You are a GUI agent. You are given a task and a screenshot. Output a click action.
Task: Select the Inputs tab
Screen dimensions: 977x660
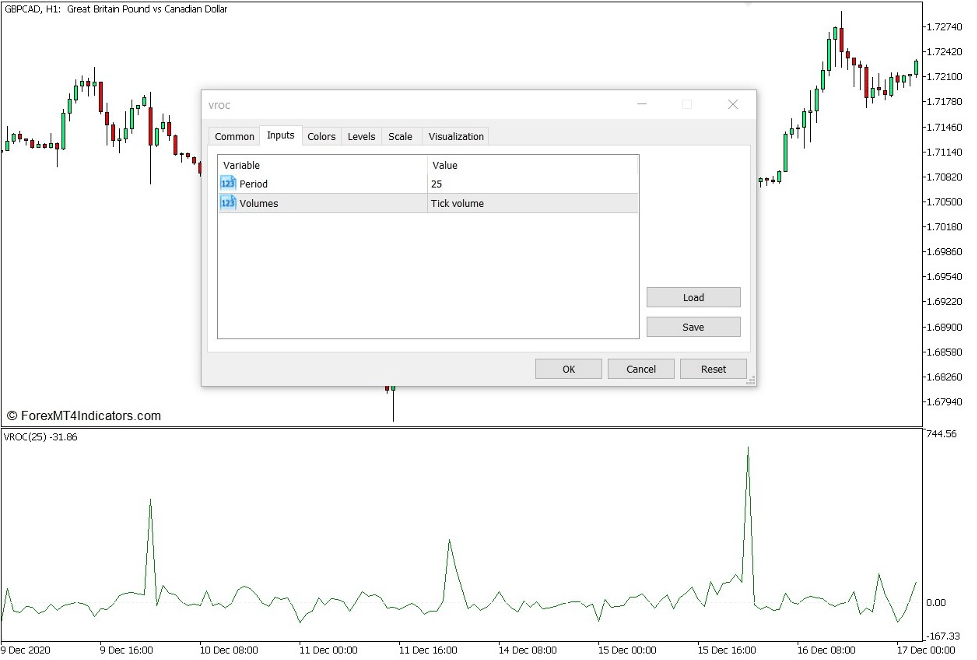point(280,136)
